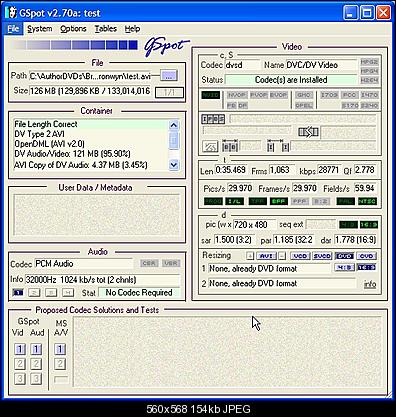Image resolution: width=396 pixels, height=417 pixels.
Task: Click the audio CBR indicator
Action: [149, 263]
